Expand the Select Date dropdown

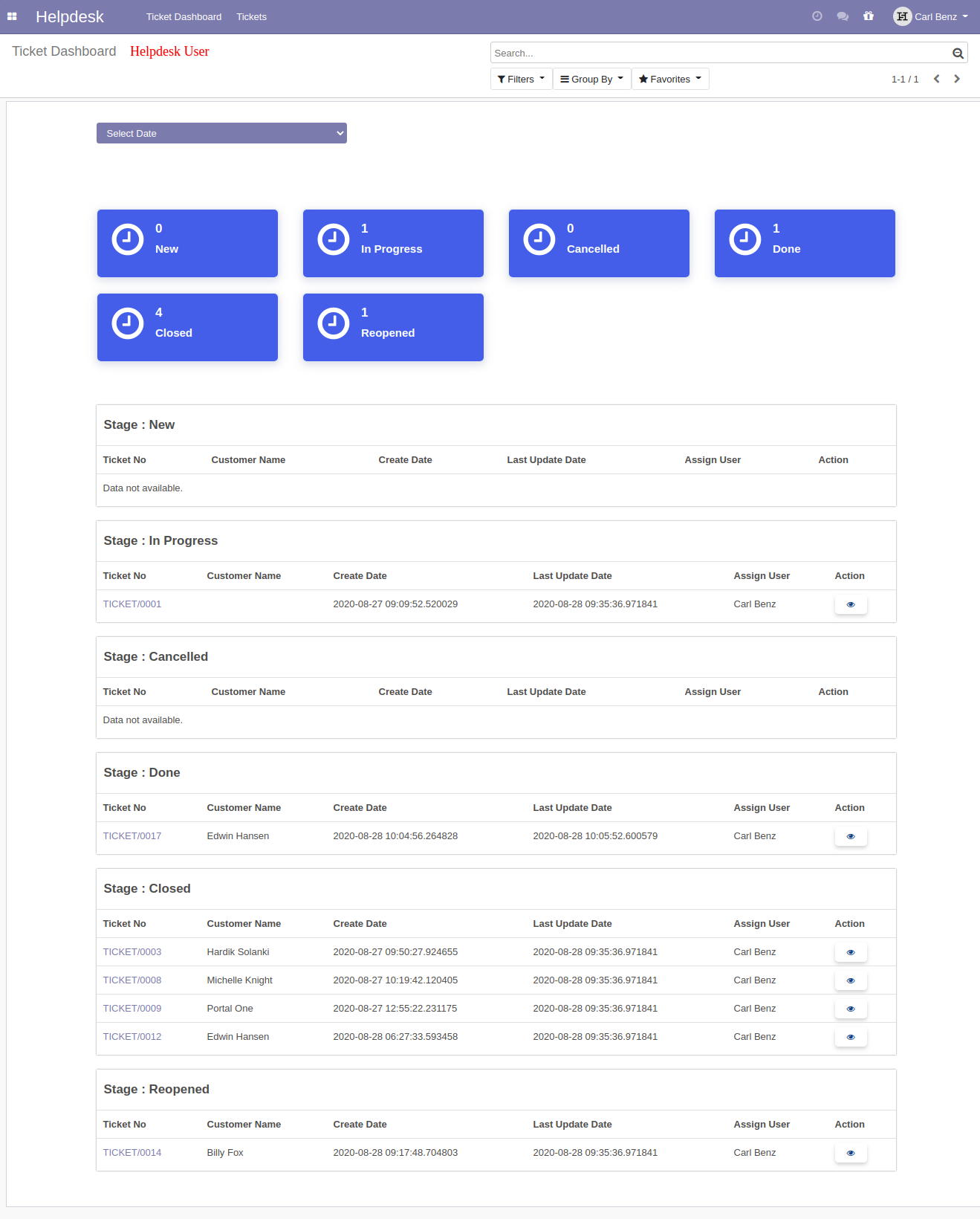point(221,133)
